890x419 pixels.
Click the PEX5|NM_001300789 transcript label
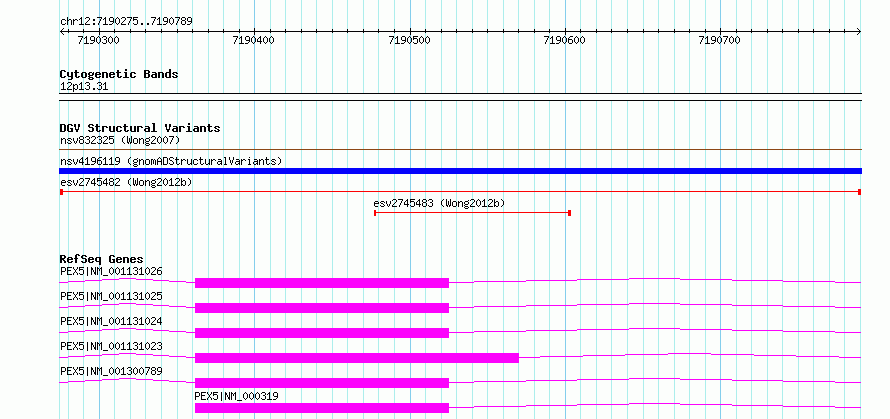point(111,371)
